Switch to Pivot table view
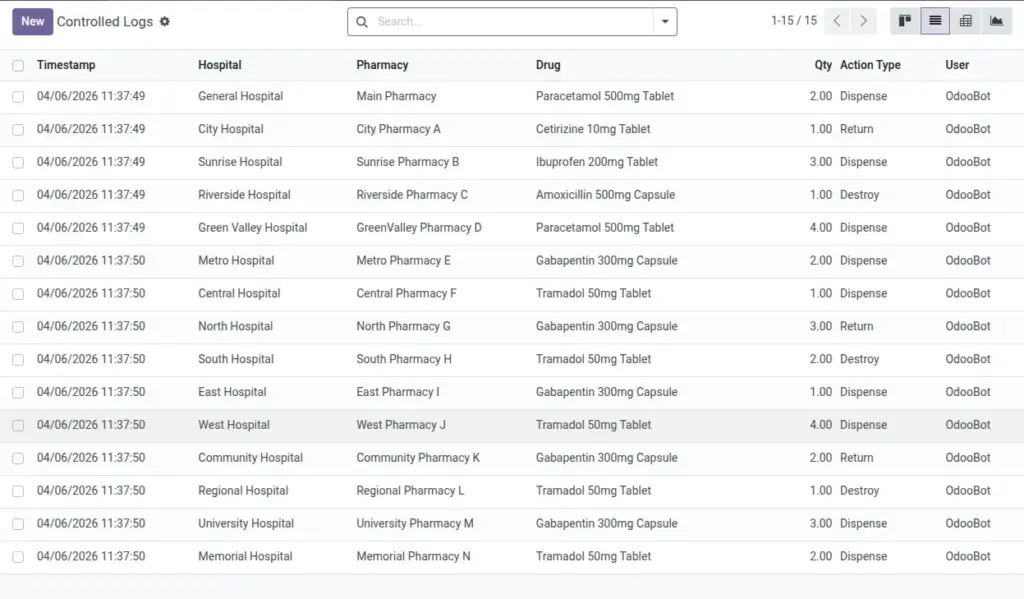 965,21
